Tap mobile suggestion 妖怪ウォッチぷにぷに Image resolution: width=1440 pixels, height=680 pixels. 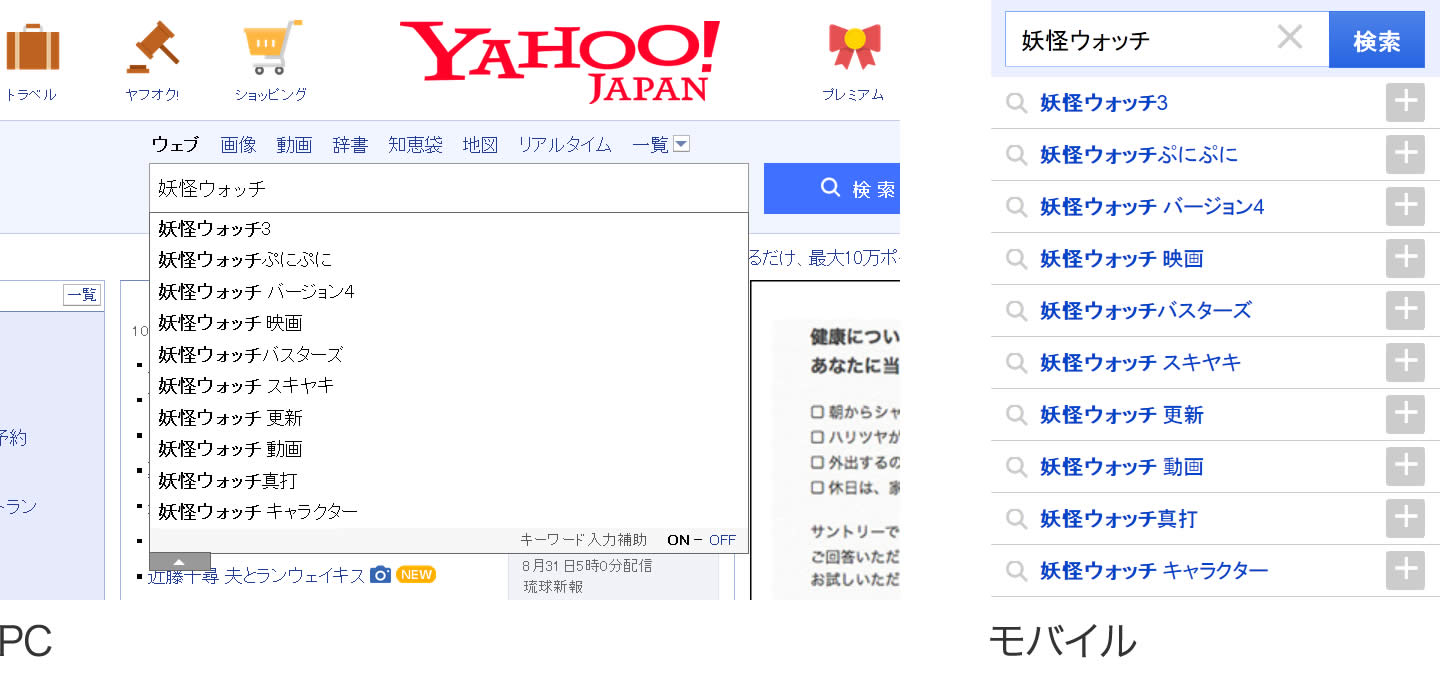pyautogui.click(x=1139, y=155)
